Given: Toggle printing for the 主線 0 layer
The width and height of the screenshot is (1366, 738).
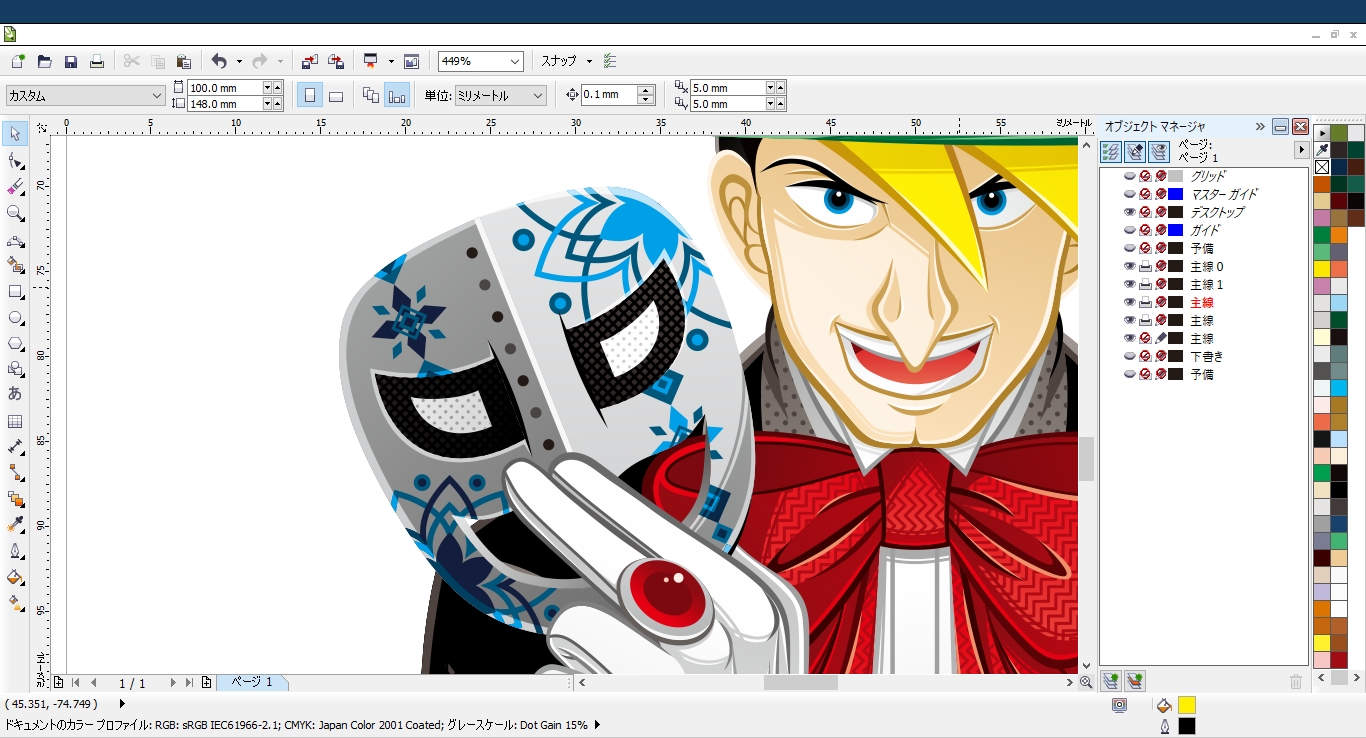Looking at the screenshot, I should (1146, 266).
